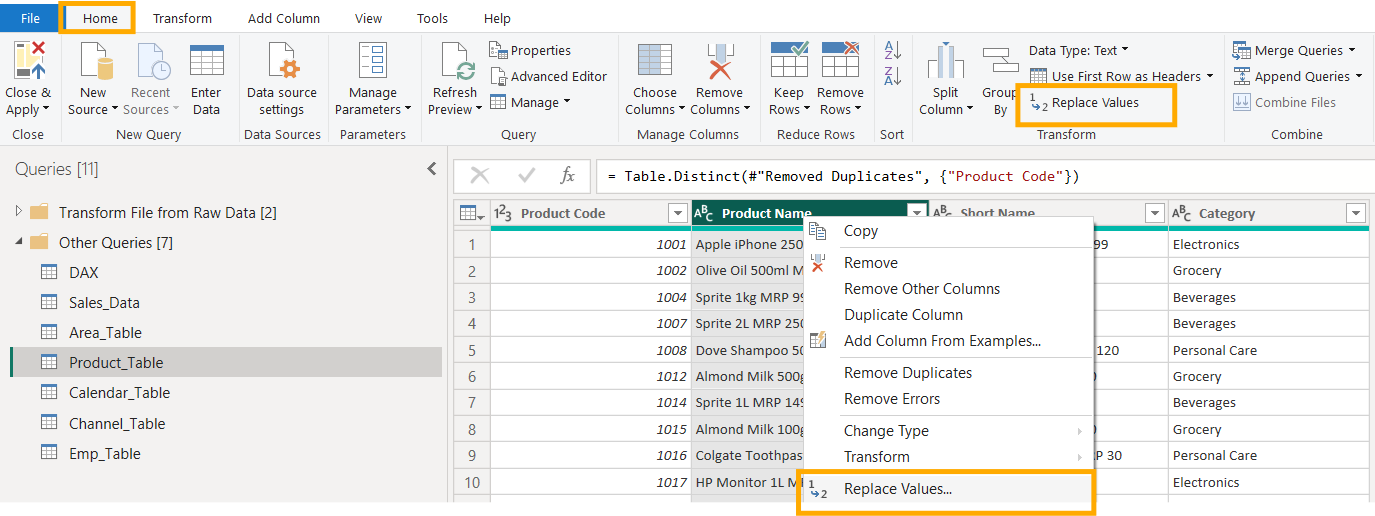Click Replace Values in the ribbon
This screenshot has height=516, width=1375.
[x=1084, y=102]
